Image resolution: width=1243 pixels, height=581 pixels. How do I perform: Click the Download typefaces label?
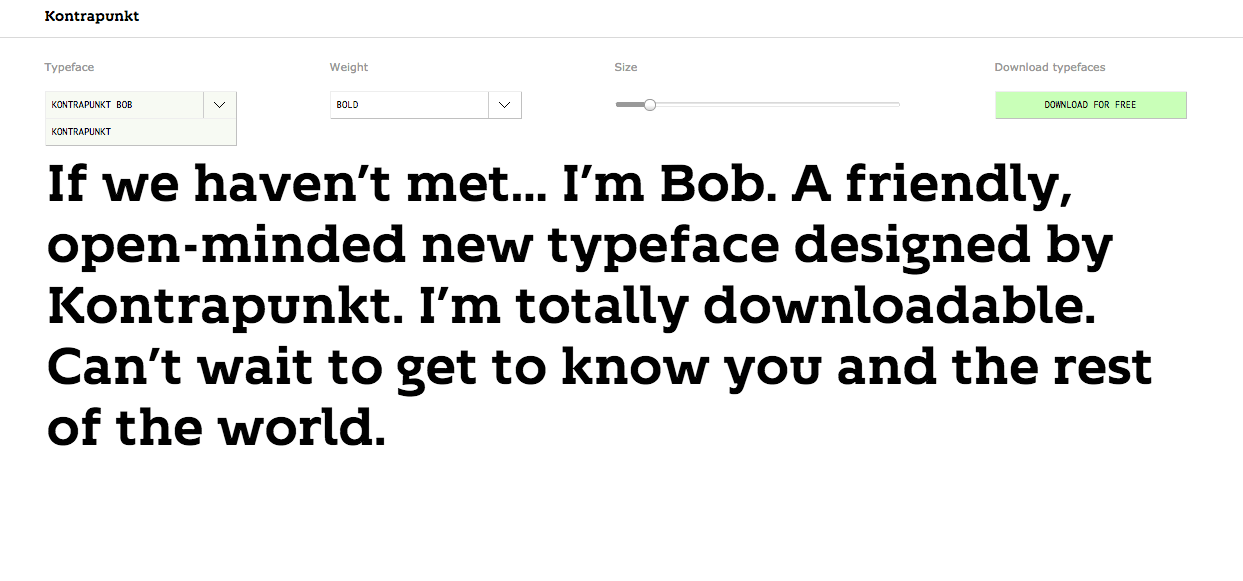1050,68
